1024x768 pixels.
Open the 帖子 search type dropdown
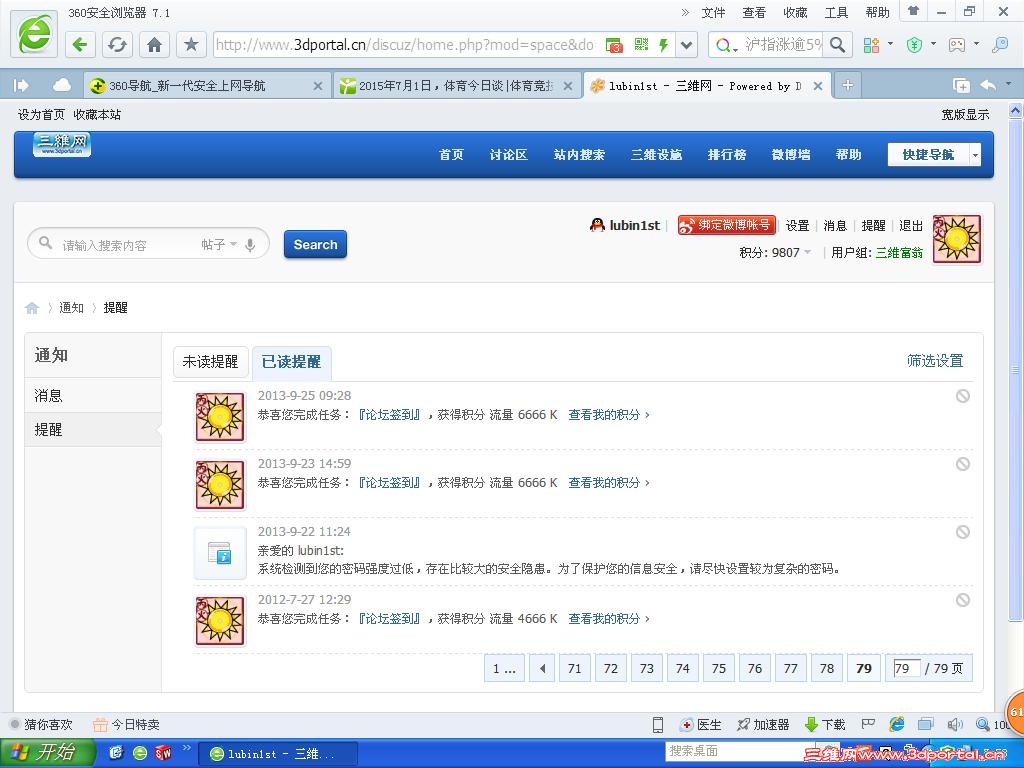[x=219, y=244]
